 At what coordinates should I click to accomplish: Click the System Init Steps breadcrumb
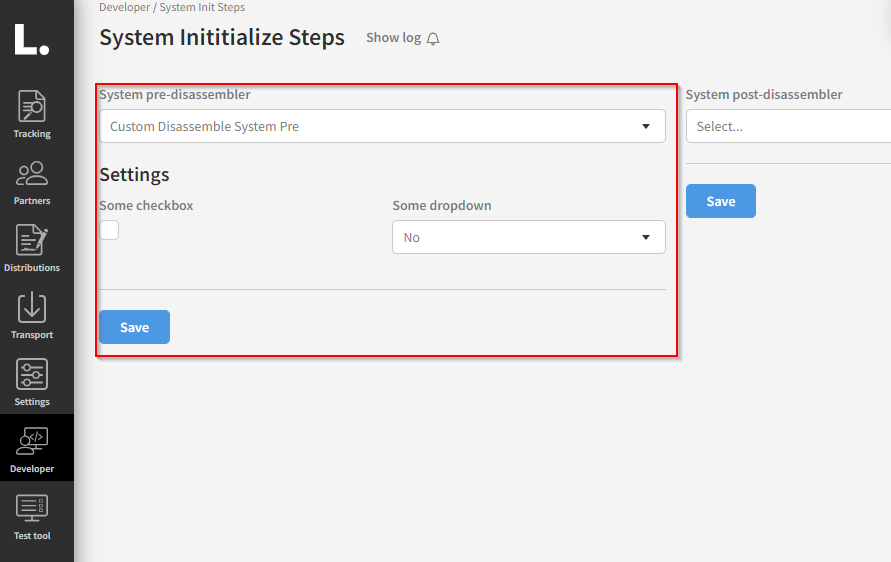click(x=202, y=7)
